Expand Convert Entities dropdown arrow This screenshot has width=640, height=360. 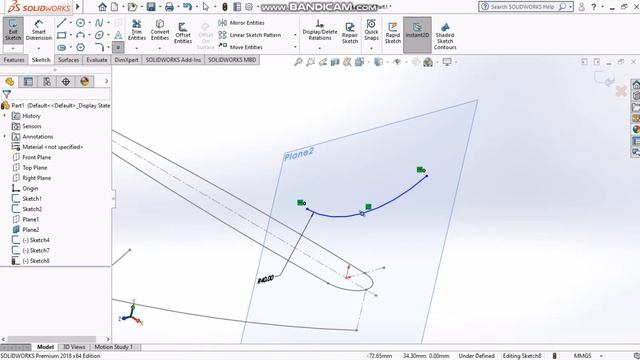[160, 48]
